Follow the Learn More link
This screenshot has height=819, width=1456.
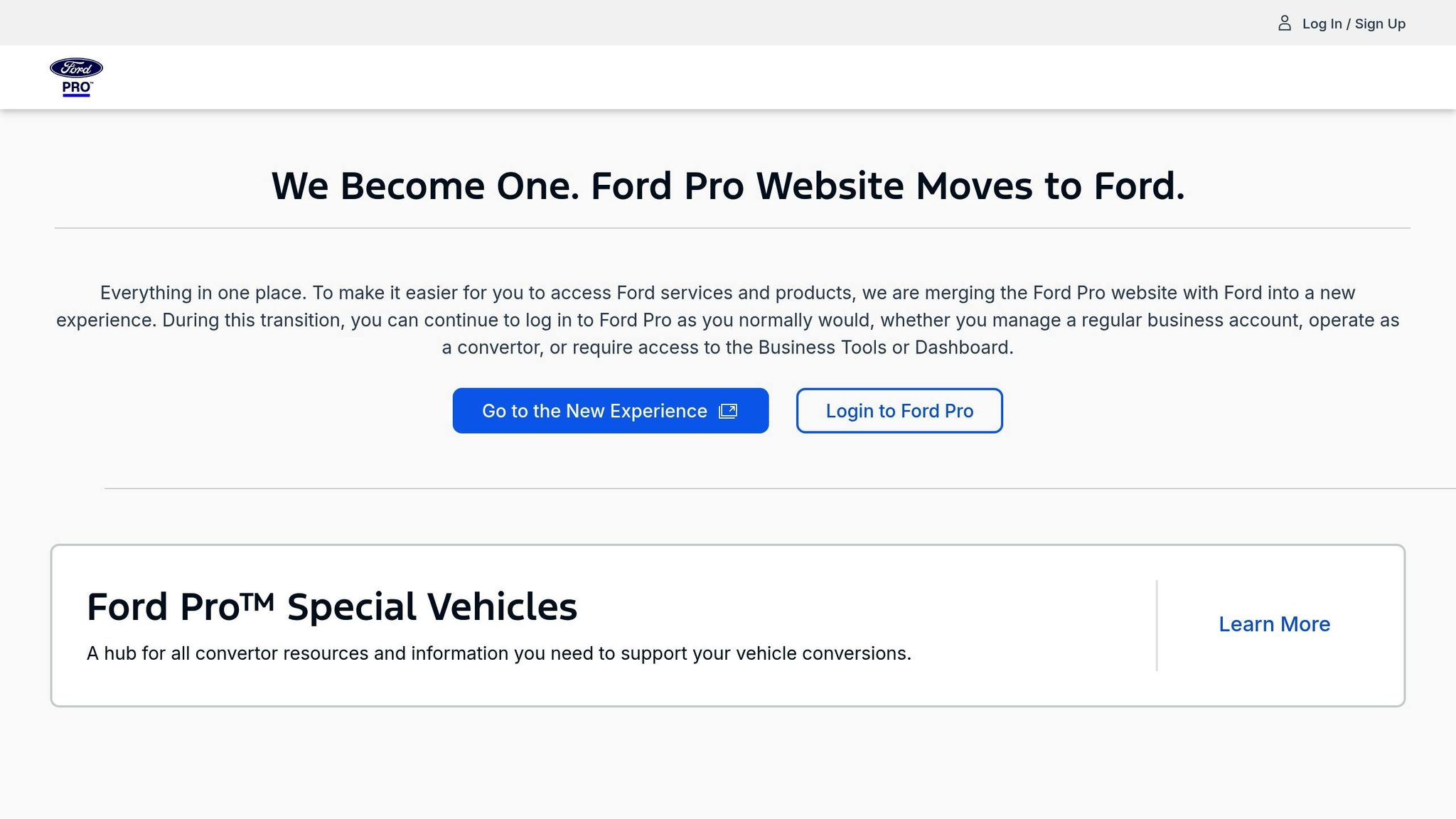1274,624
